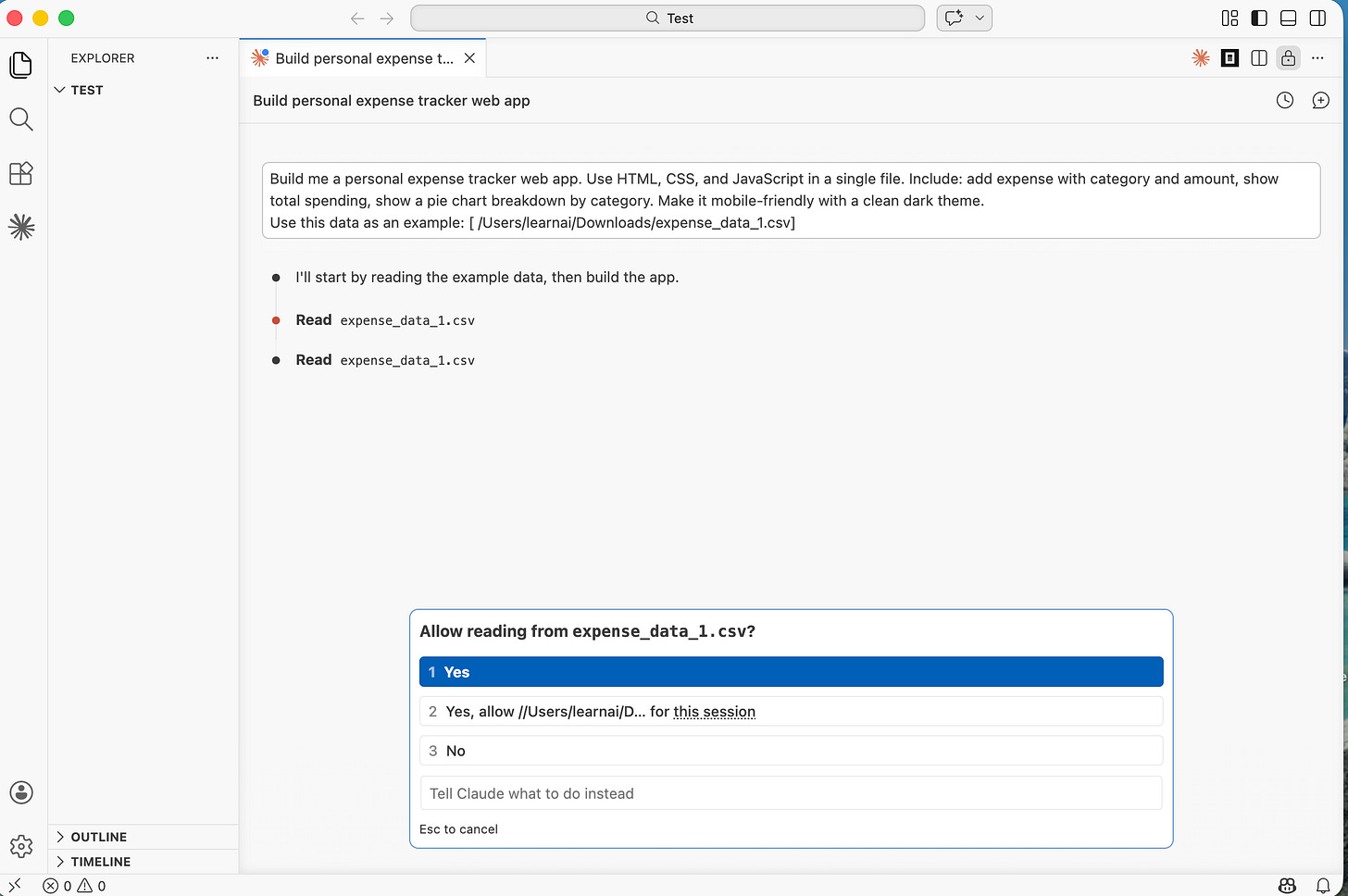The height and width of the screenshot is (896, 1348).
Task: Click the user prompt message box
Action: (792, 201)
